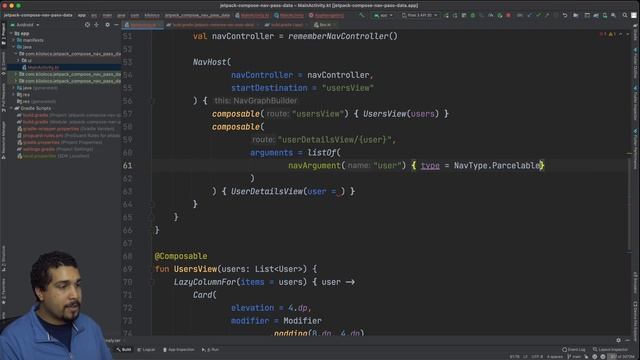Viewport: 640px width, 360px height.
Task: Click expand-all icon in Project panel header
Action: click(97, 25)
